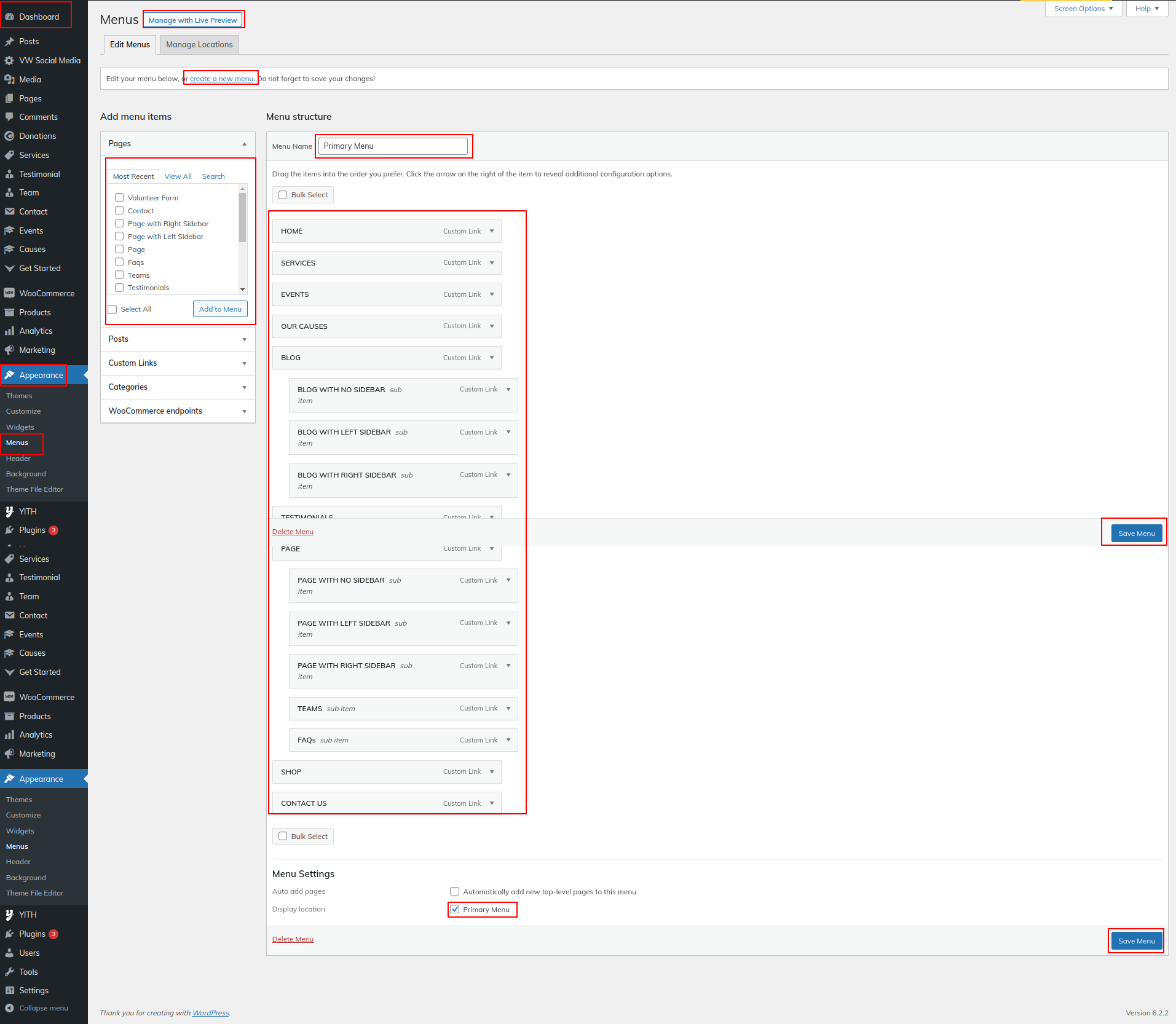
Task: Click the Donations icon in sidebar
Action: coord(9,136)
